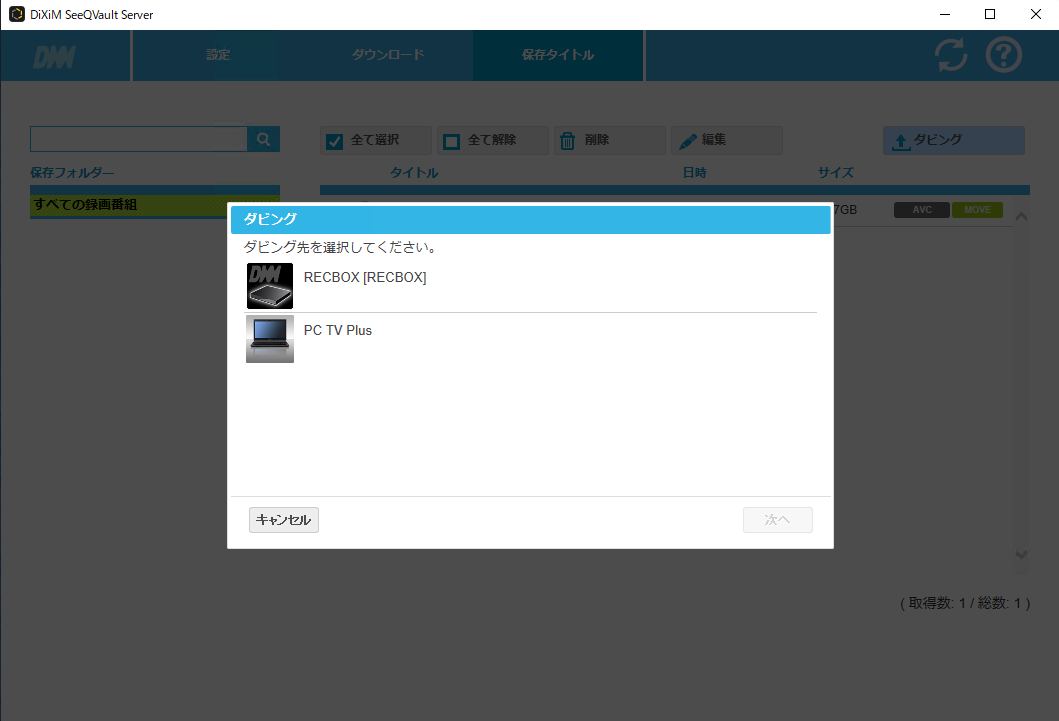
Task: Check the 全て選択 checkbox
Action: (x=336, y=141)
